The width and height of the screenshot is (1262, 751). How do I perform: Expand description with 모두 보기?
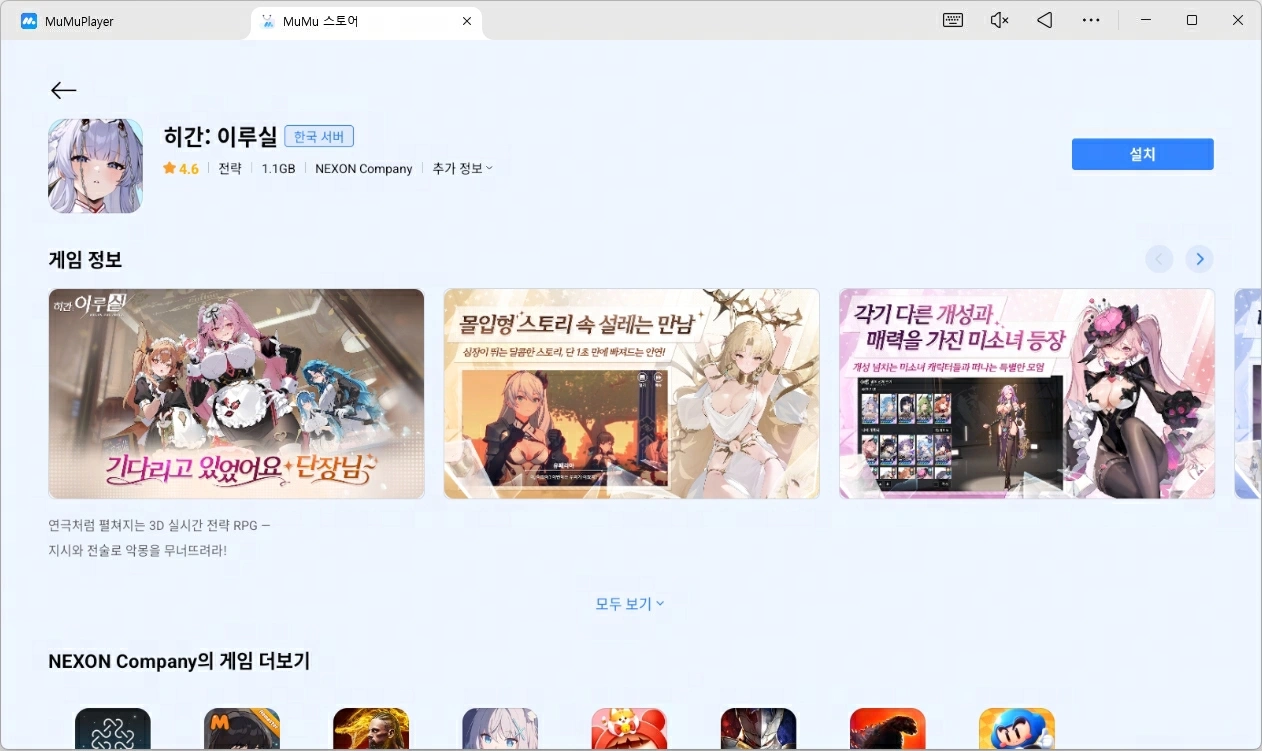630,604
